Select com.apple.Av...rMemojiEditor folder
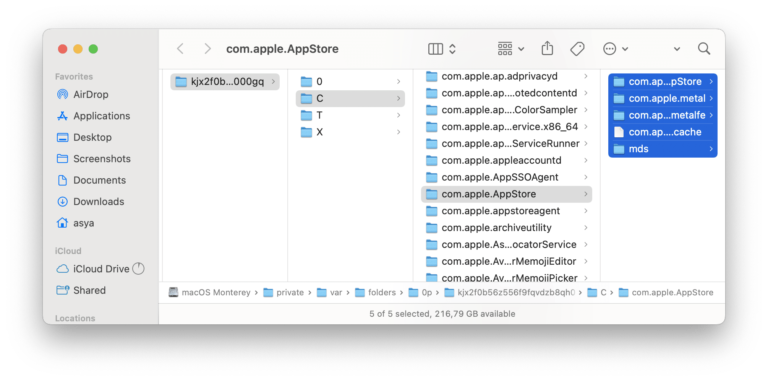This screenshot has width=768, height=381. [x=506, y=262]
